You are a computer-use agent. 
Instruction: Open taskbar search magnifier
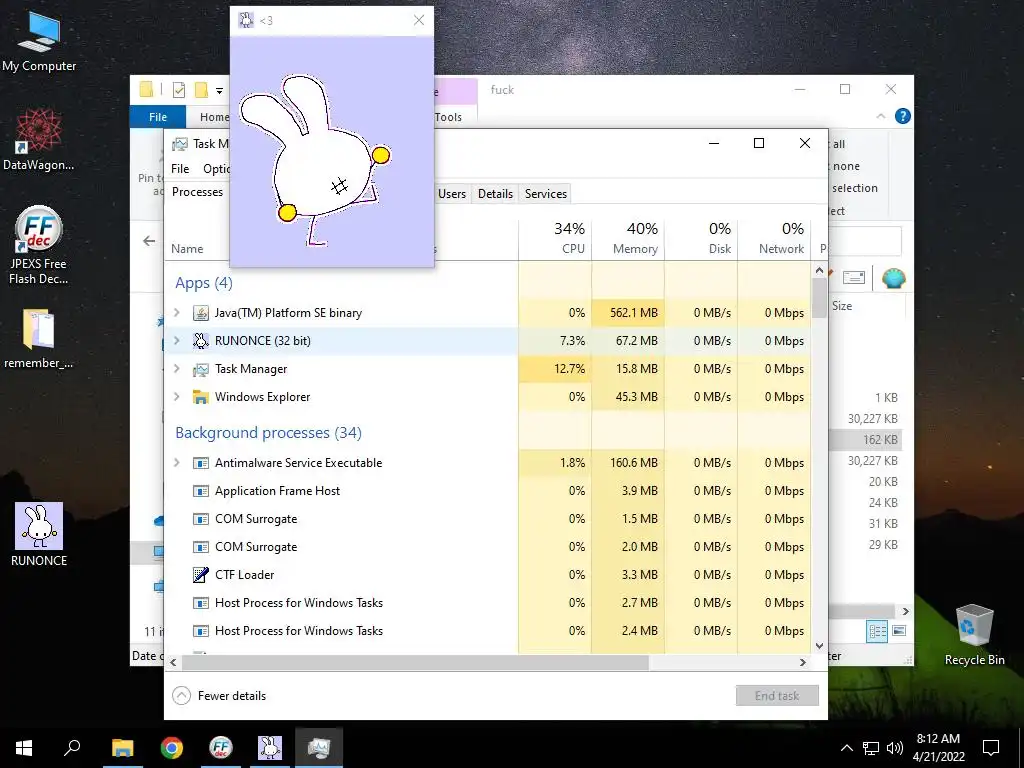tap(72, 748)
